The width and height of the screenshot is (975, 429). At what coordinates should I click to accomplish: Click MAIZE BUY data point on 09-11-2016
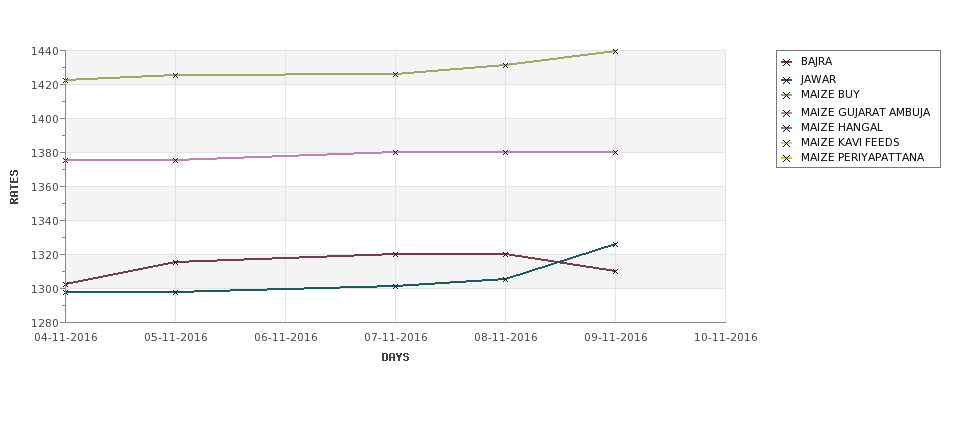tap(615, 52)
